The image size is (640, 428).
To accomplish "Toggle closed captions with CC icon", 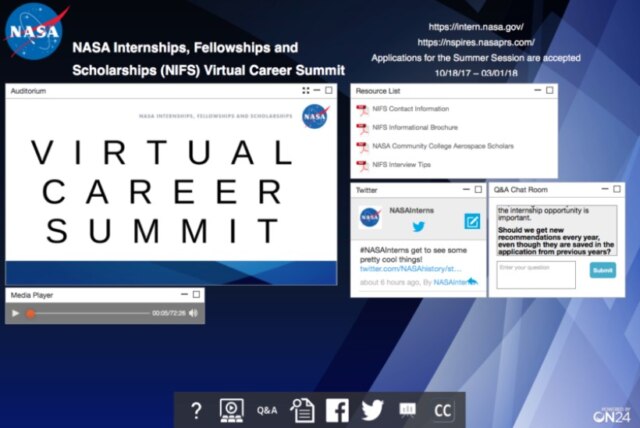I will pyautogui.click(x=443, y=410).
